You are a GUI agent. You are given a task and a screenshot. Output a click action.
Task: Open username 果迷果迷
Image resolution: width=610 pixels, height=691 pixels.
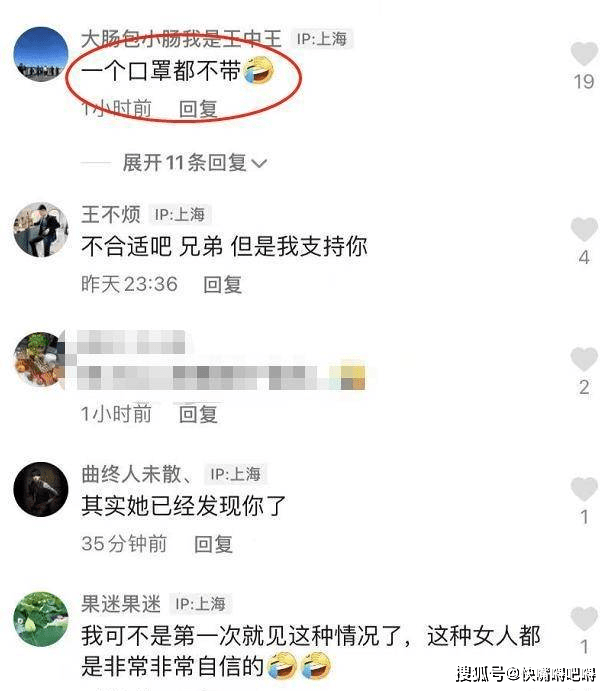(121, 604)
